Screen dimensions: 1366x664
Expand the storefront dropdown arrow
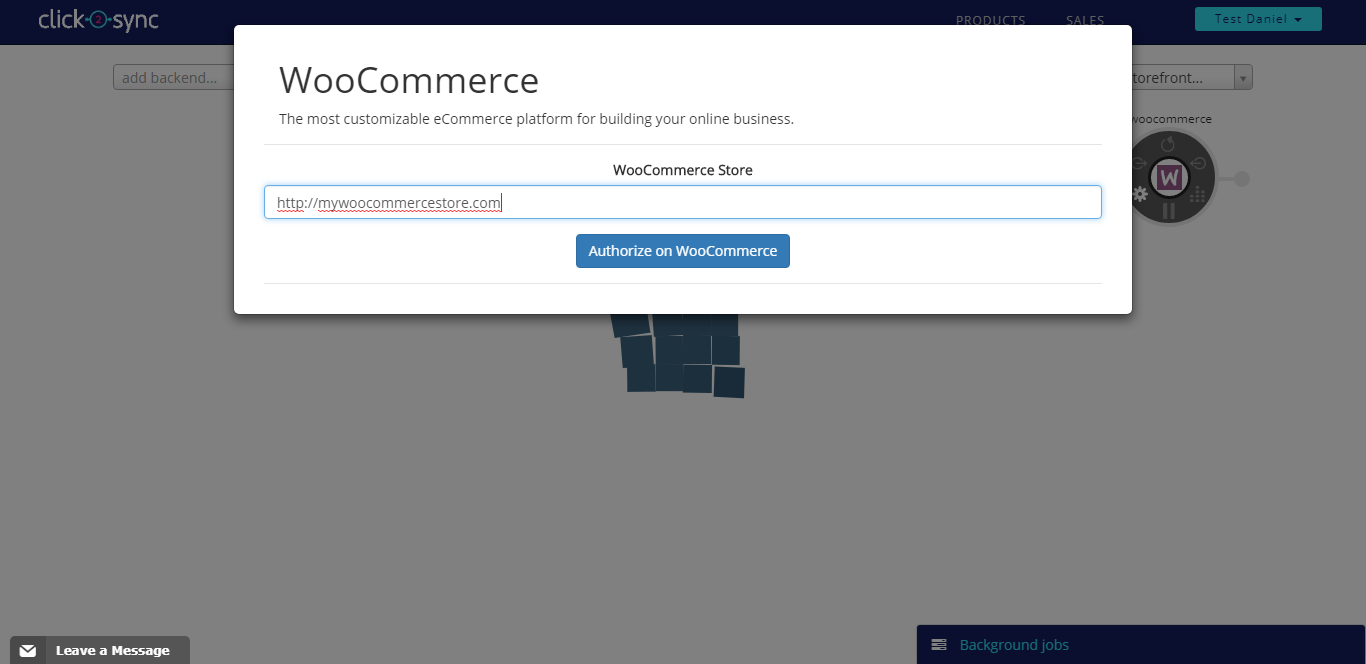(x=1243, y=77)
